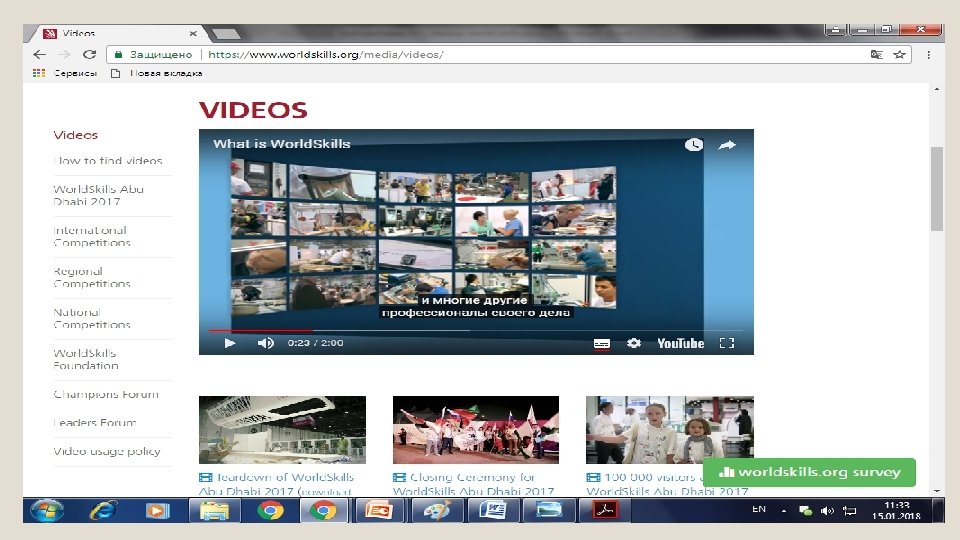Toggle subtitles on the YouTube player
The height and width of the screenshot is (540, 960).
[x=602, y=343]
